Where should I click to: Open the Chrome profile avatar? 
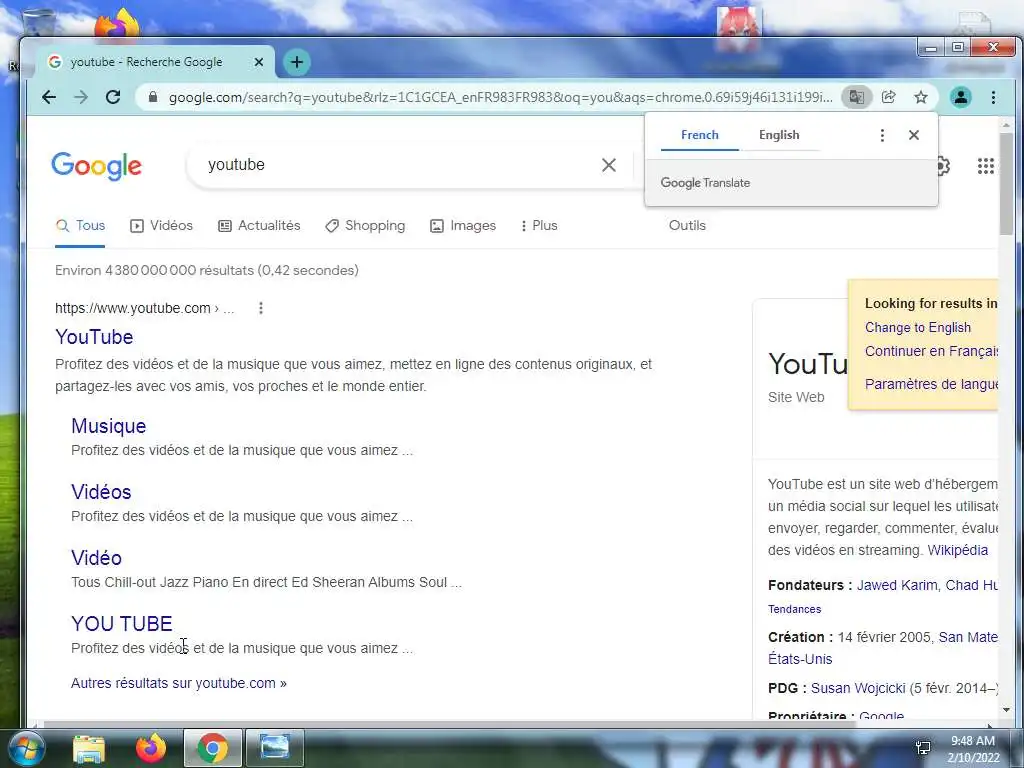tap(961, 97)
